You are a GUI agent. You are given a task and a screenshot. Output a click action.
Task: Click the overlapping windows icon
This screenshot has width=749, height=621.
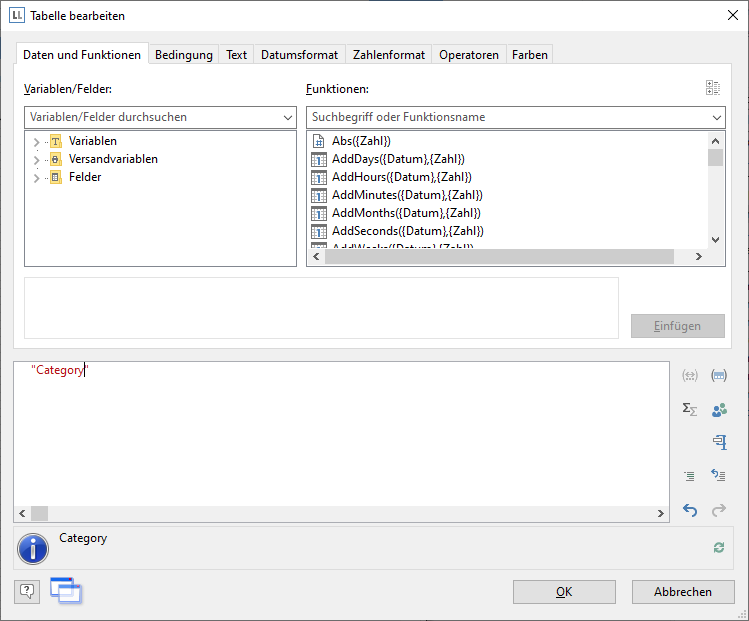click(x=66, y=592)
